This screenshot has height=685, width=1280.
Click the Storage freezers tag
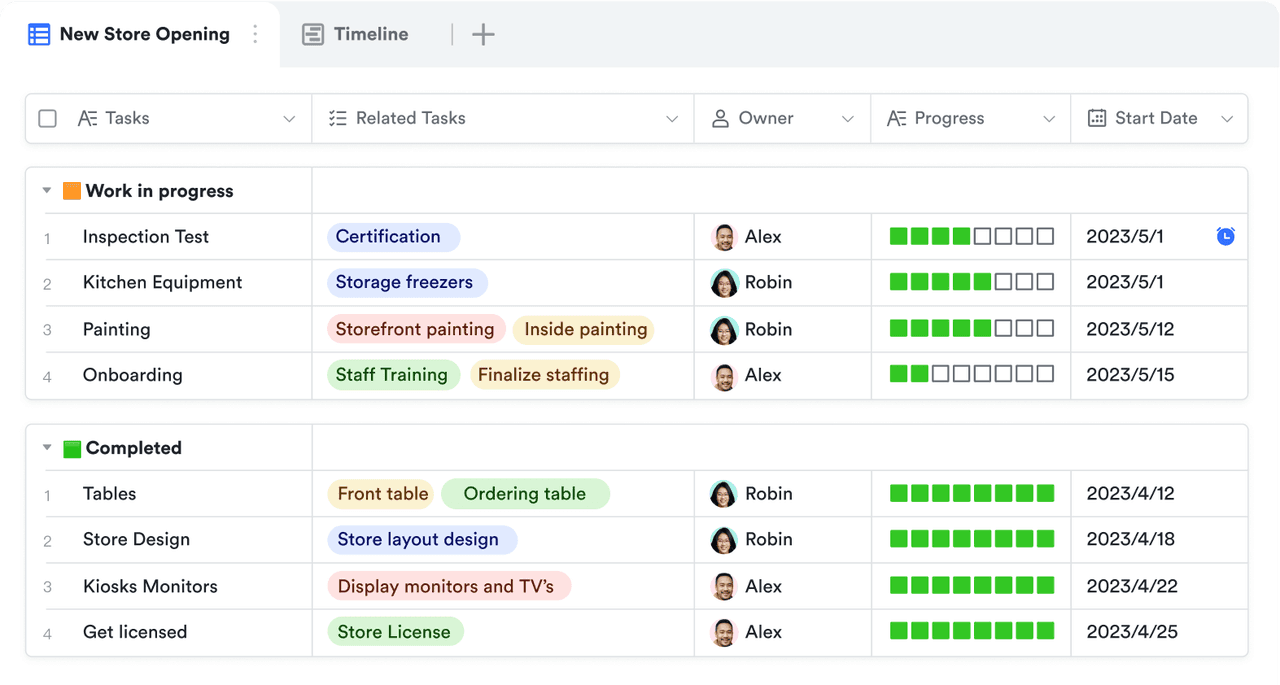tap(407, 283)
